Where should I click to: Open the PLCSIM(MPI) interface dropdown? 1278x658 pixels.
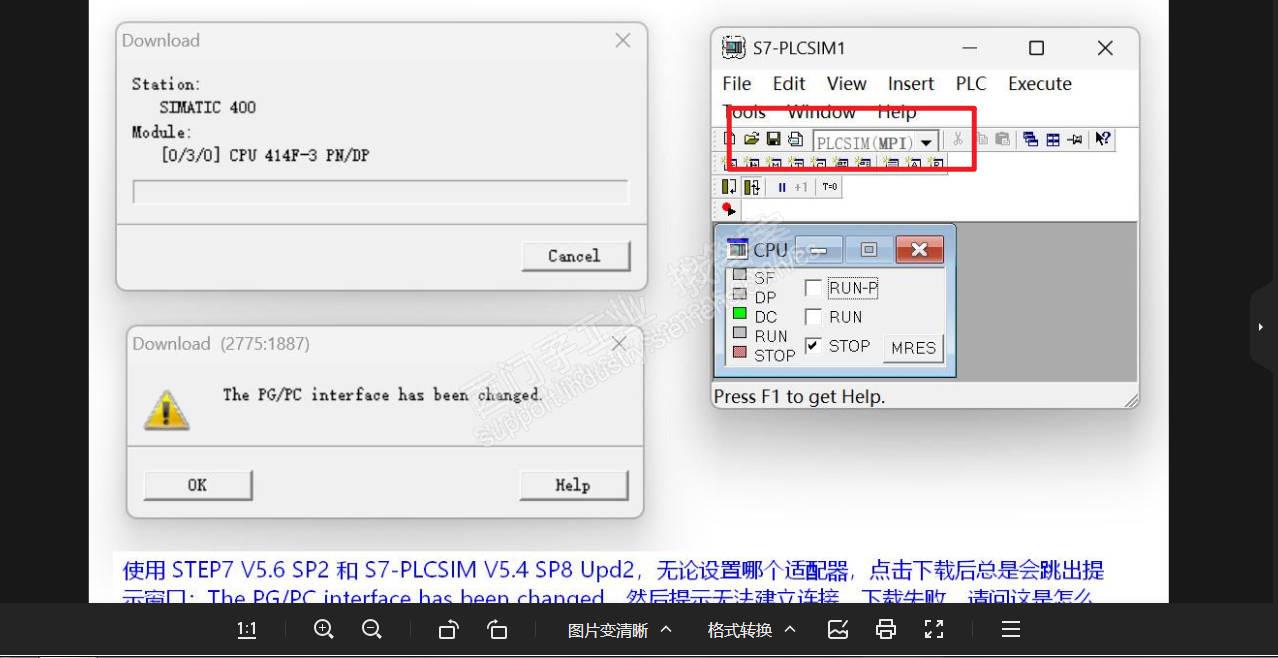926,143
